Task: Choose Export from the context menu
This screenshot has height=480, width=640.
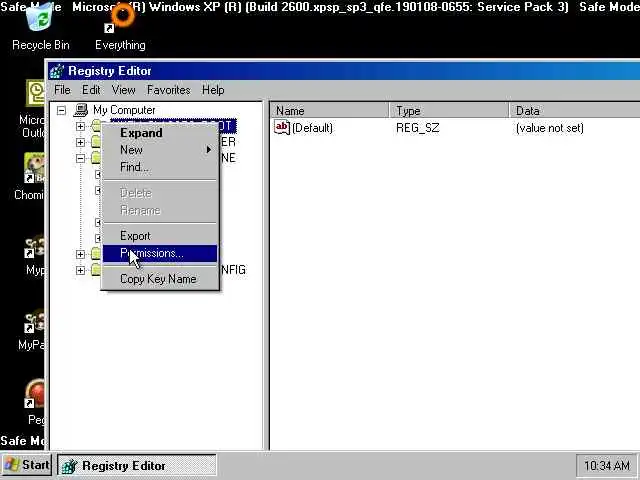Action: 160,236
